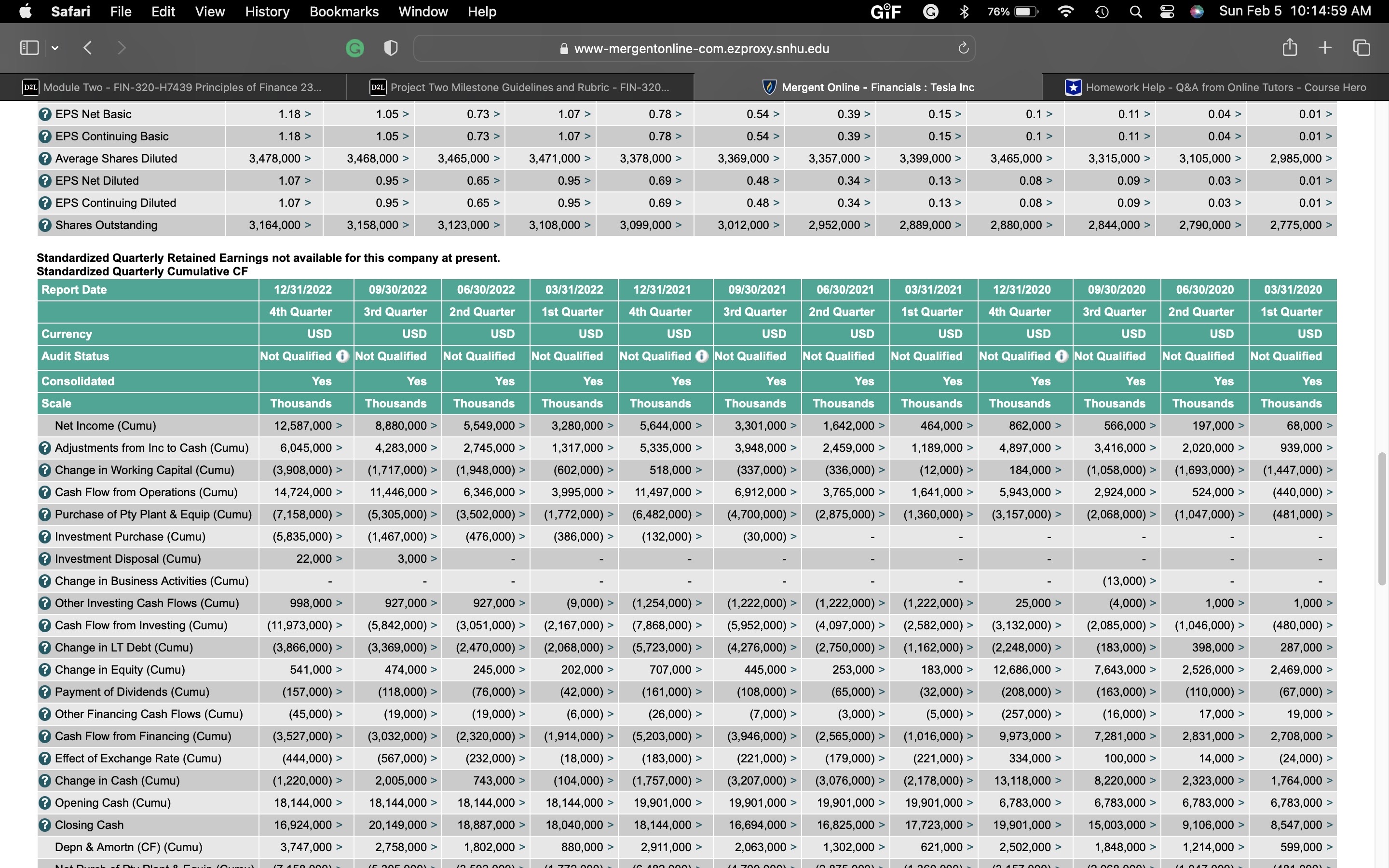Switch to Module Two FIN-320 tab
Viewport: 1389px width, 868px height.
[173, 87]
